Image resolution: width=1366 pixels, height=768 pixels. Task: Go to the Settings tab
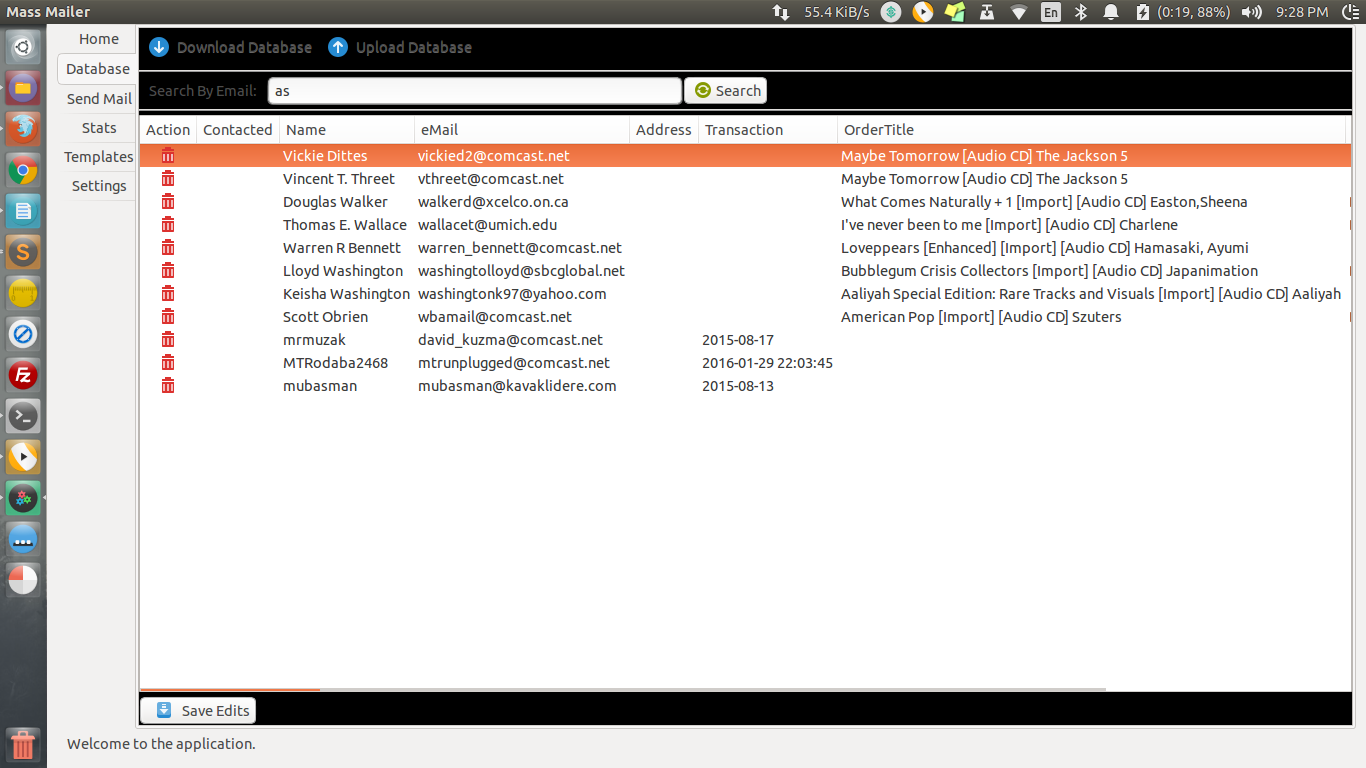pos(99,186)
